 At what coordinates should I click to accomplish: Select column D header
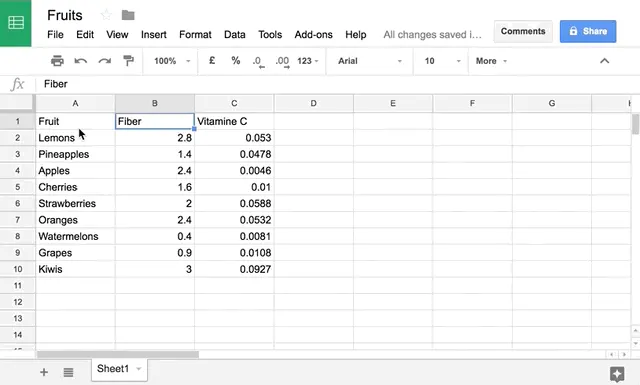click(313, 103)
